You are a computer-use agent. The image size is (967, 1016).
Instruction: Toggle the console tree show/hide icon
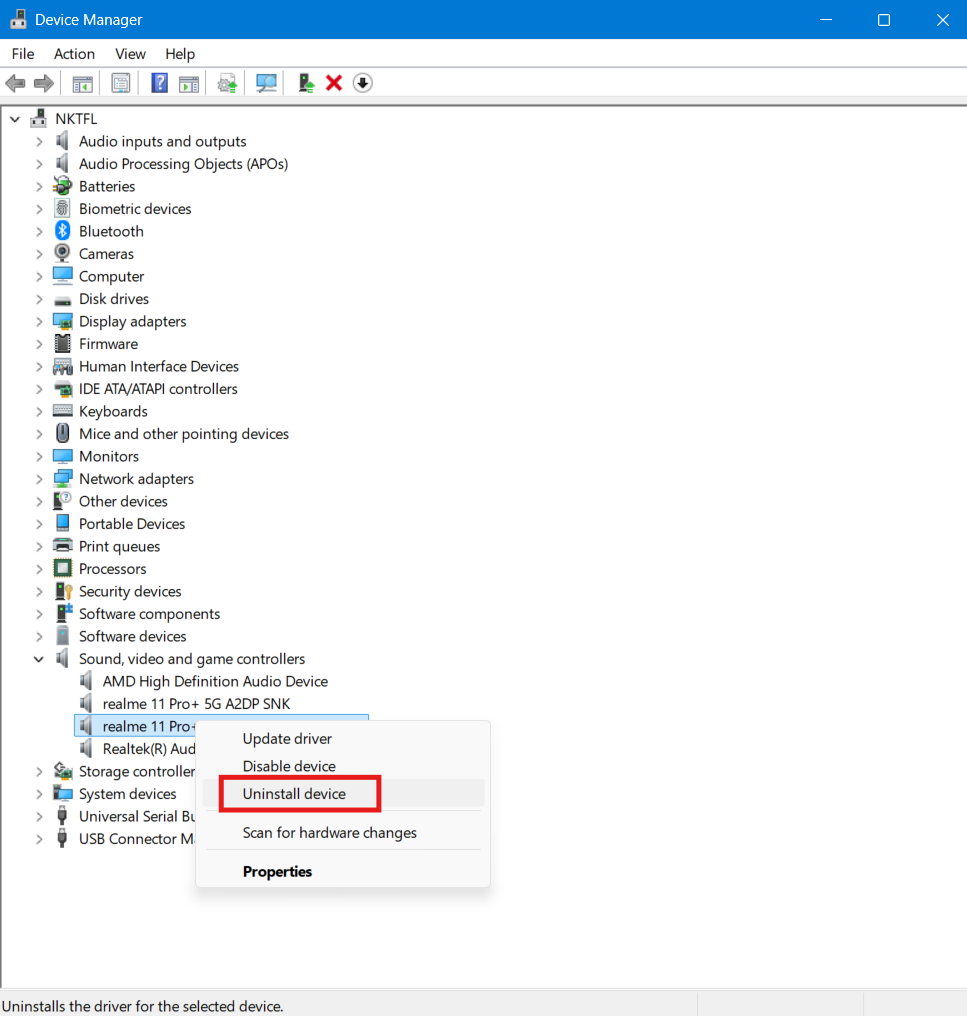point(82,83)
